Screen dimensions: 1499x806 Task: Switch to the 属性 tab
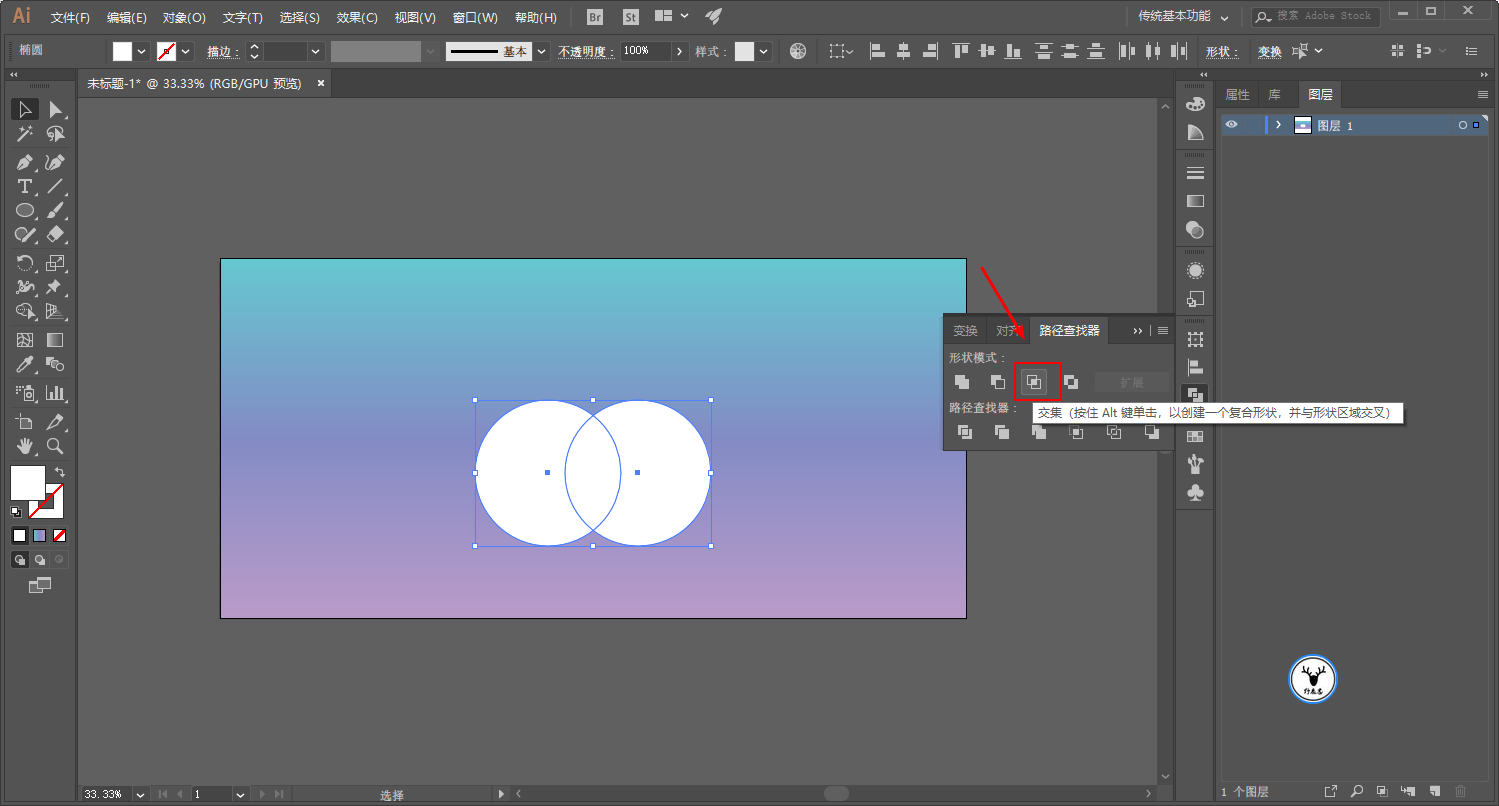click(x=1238, y=94)
